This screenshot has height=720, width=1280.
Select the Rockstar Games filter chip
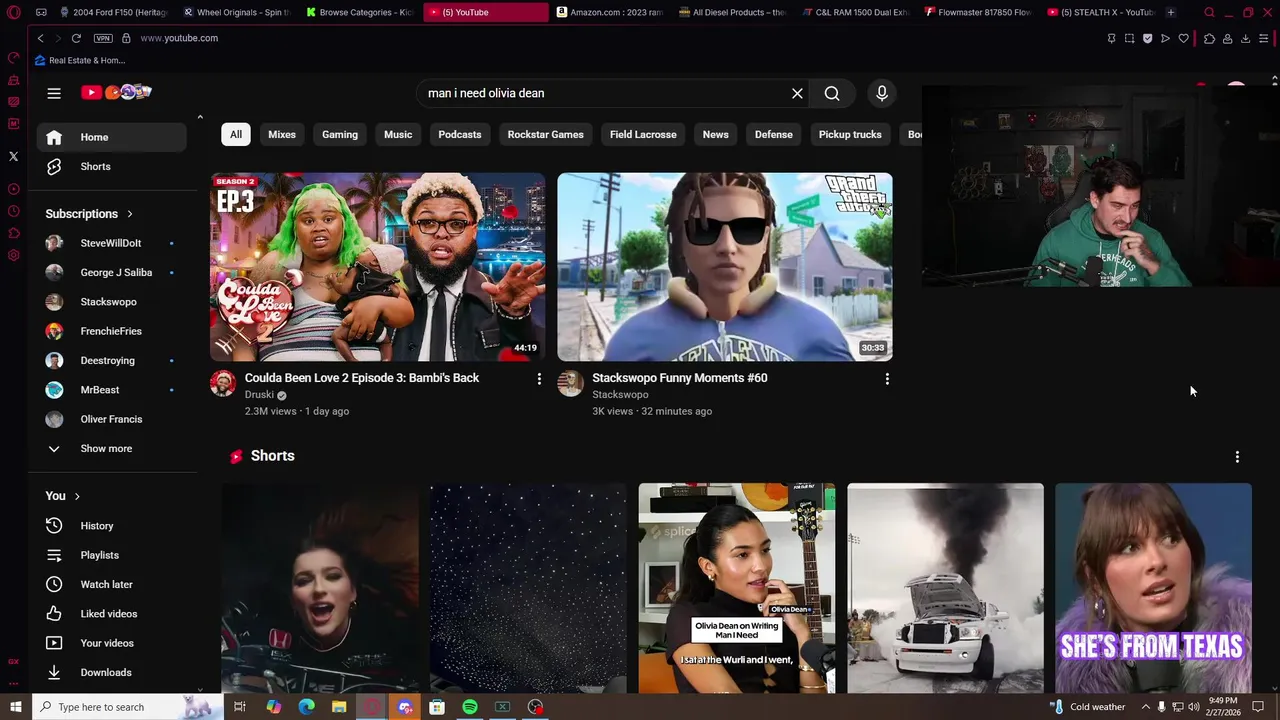(546, 134)
